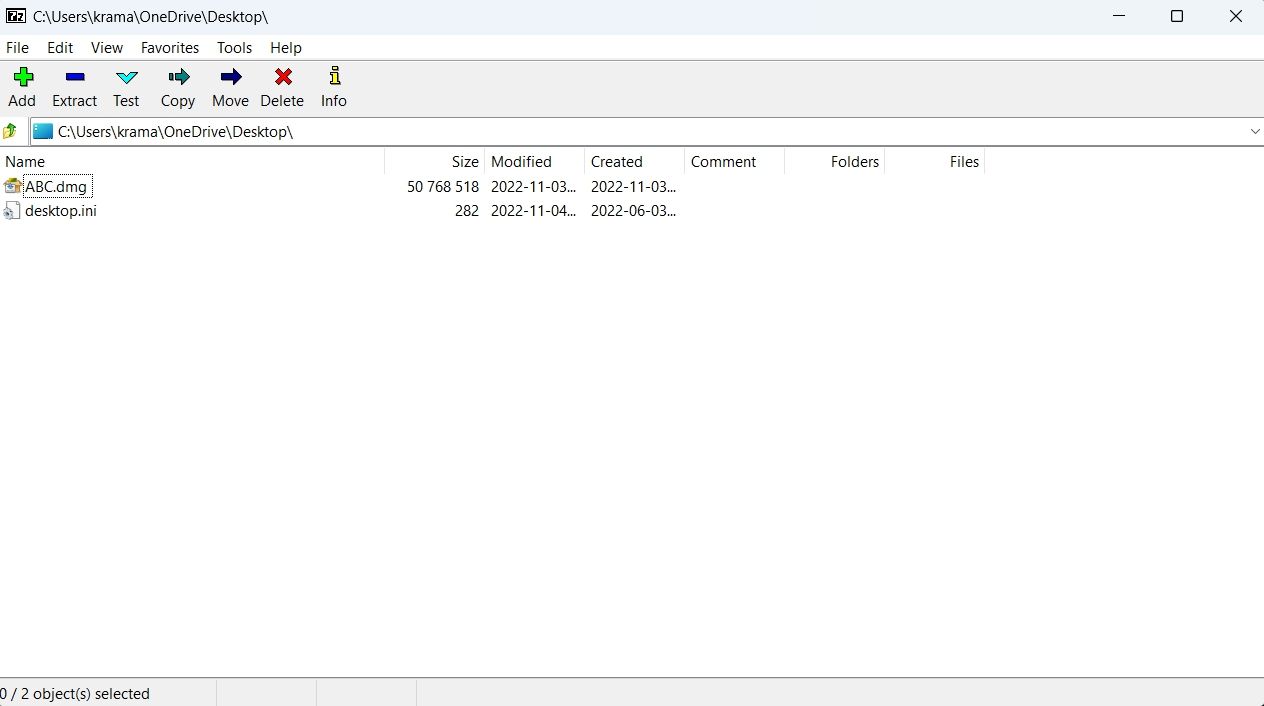
Task: Click the up one level folder icon
Action: [10, 131]
